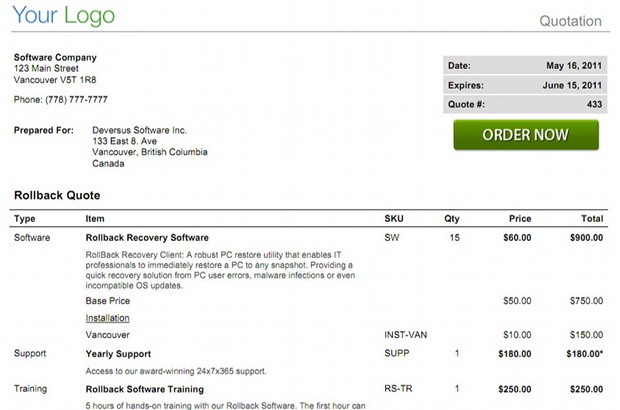This screenshot has height=410, width=620.
Task: Click the Expires row showing June 15, 2011
Action: tap(524, 85)
